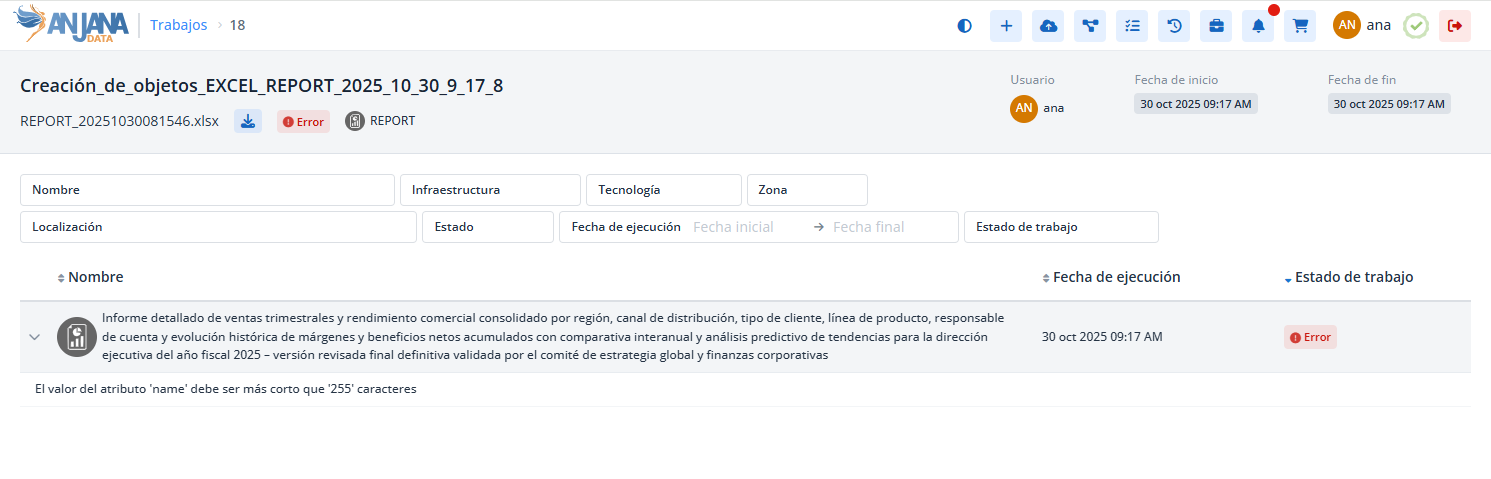Screen dimensions: 1491x479
Task: Open the cloud upload icon
Action: tap(1048, 26)
